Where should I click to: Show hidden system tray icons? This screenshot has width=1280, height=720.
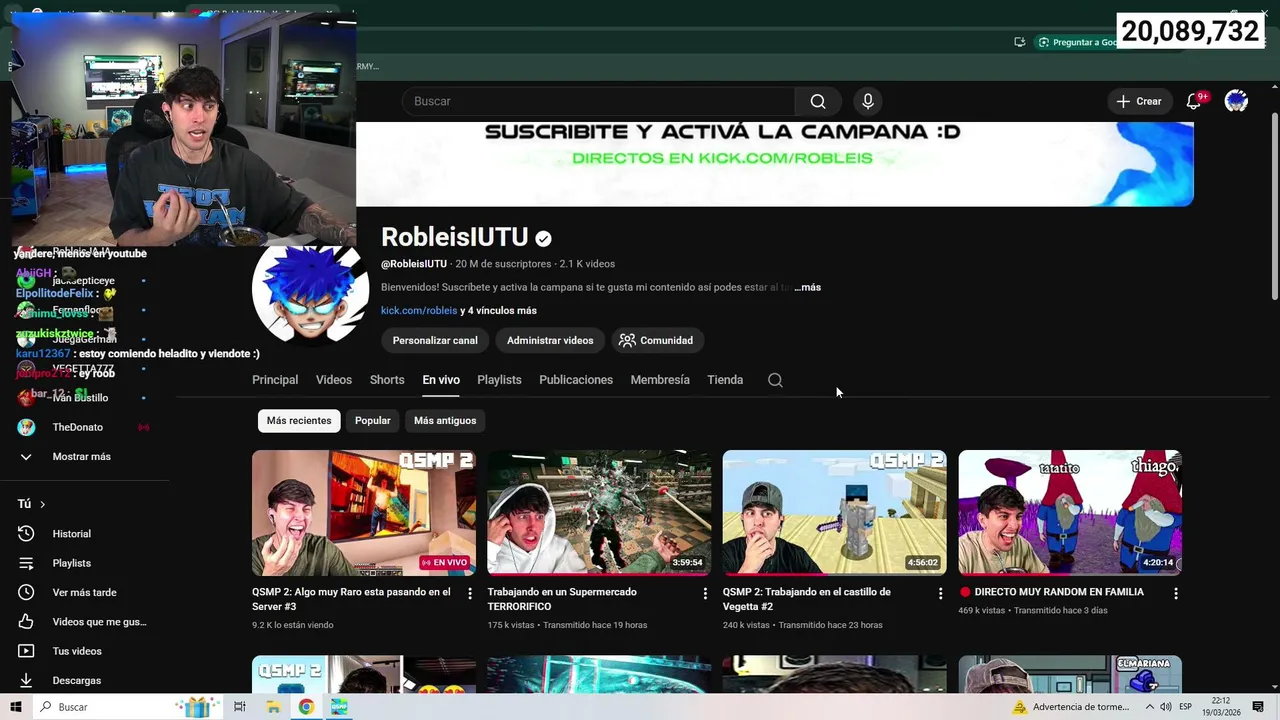click(x=1150, y=707)
